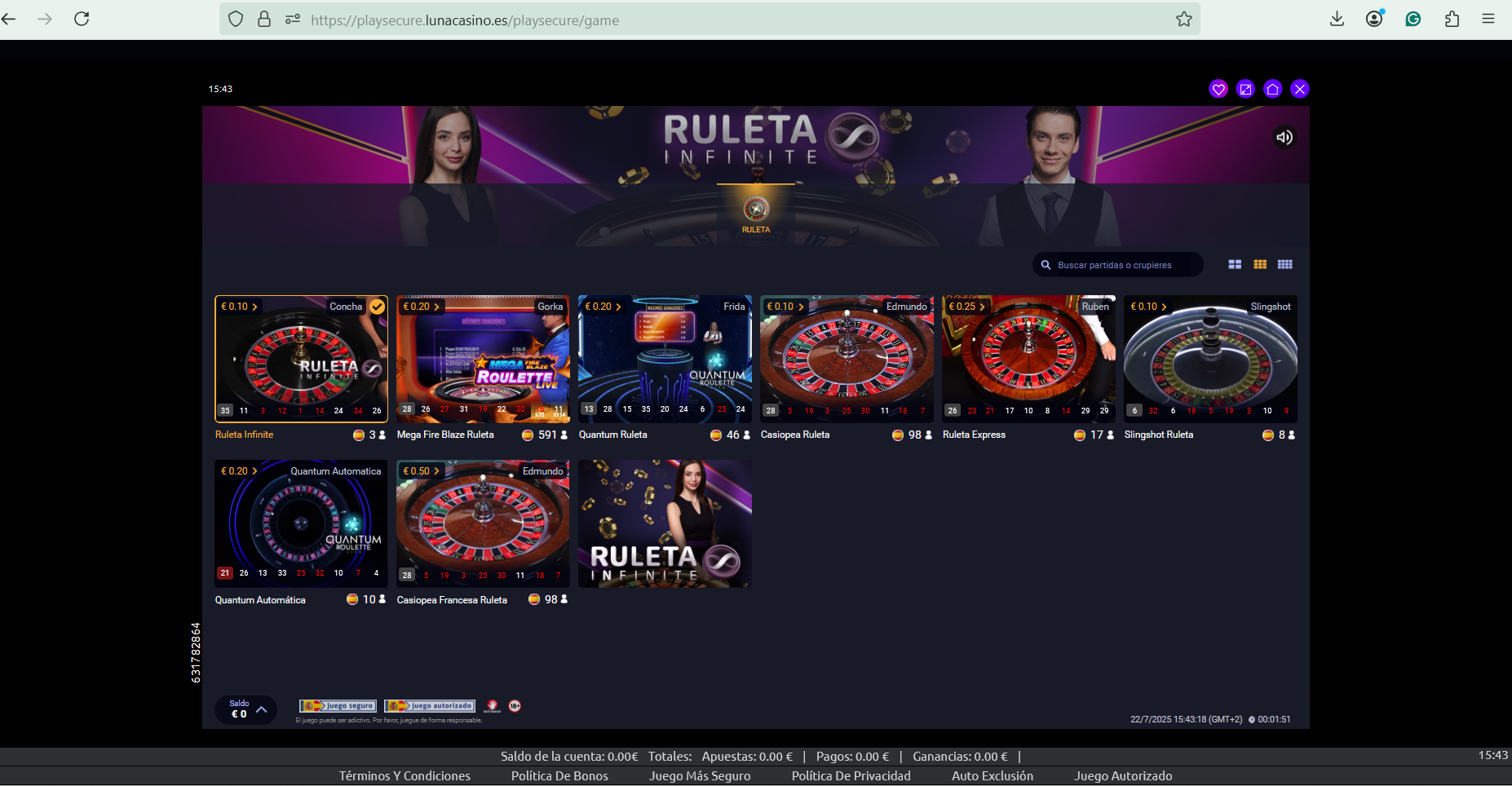Go to lobby home icon

coord(1272,89)
